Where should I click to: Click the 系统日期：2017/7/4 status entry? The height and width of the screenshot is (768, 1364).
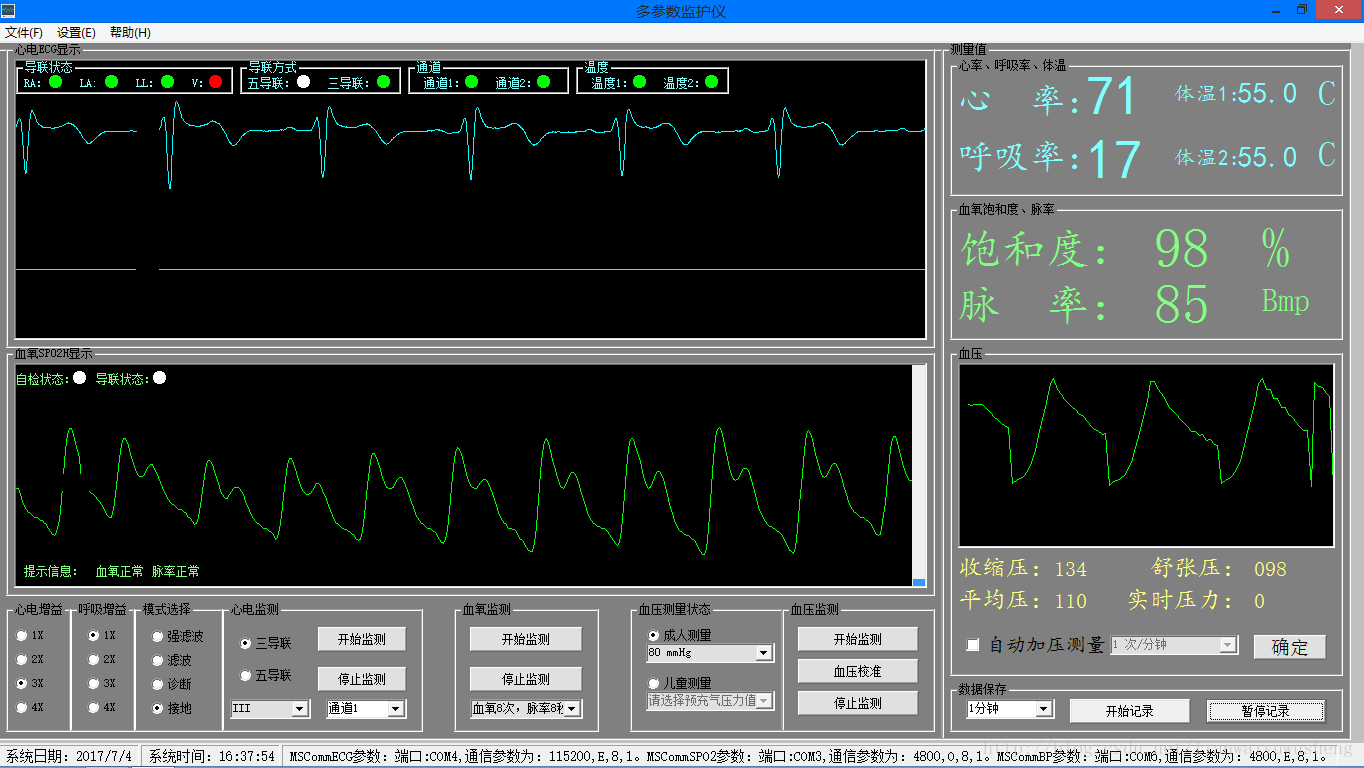tap(70, 756)
